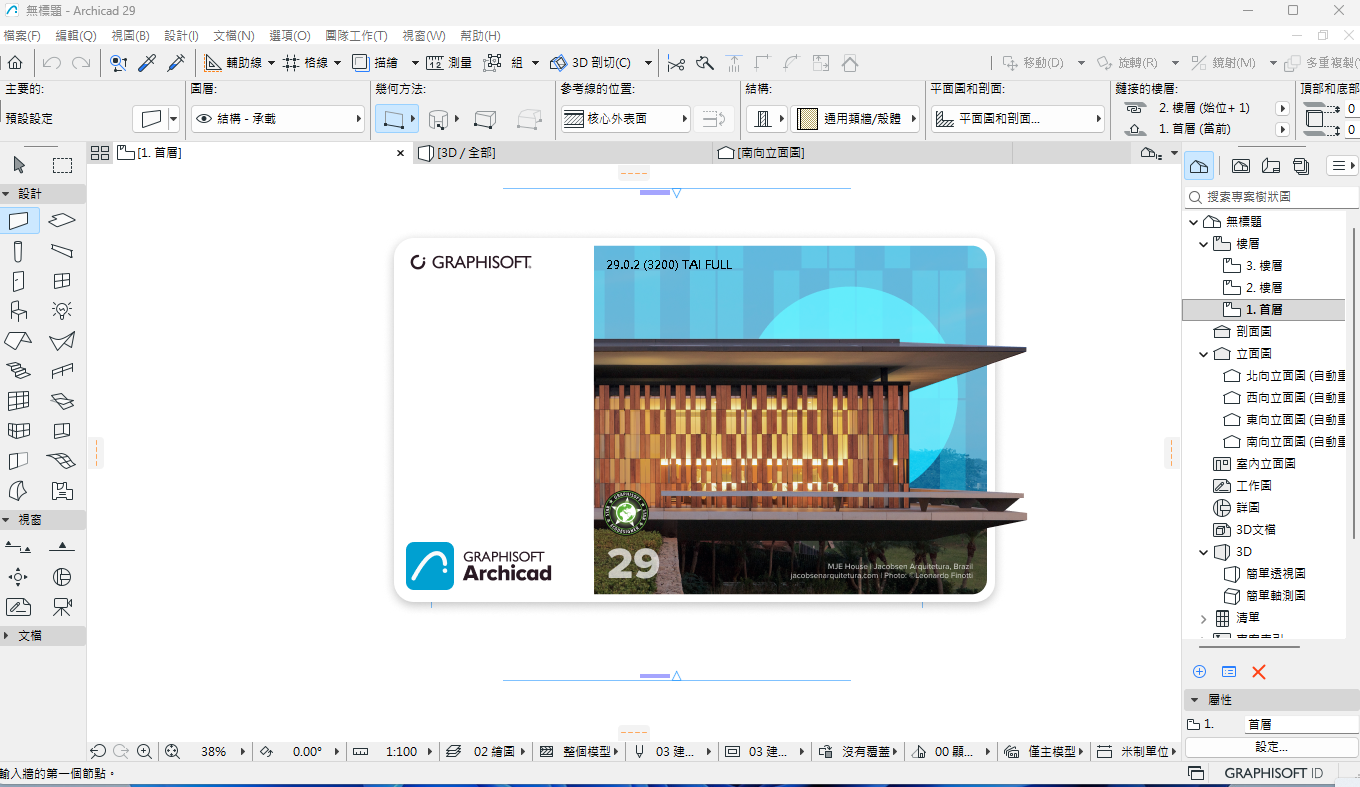Click the 設定... button in properties
Screen dimensions: 1360x787
(1271, 747)
